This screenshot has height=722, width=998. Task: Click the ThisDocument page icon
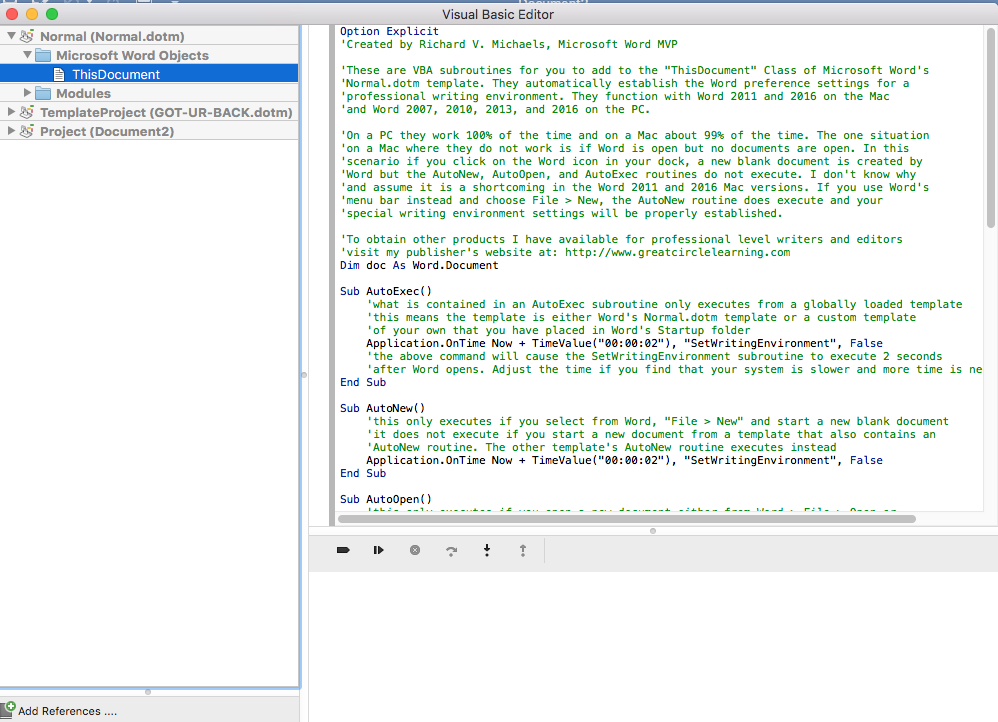[59, 74]
